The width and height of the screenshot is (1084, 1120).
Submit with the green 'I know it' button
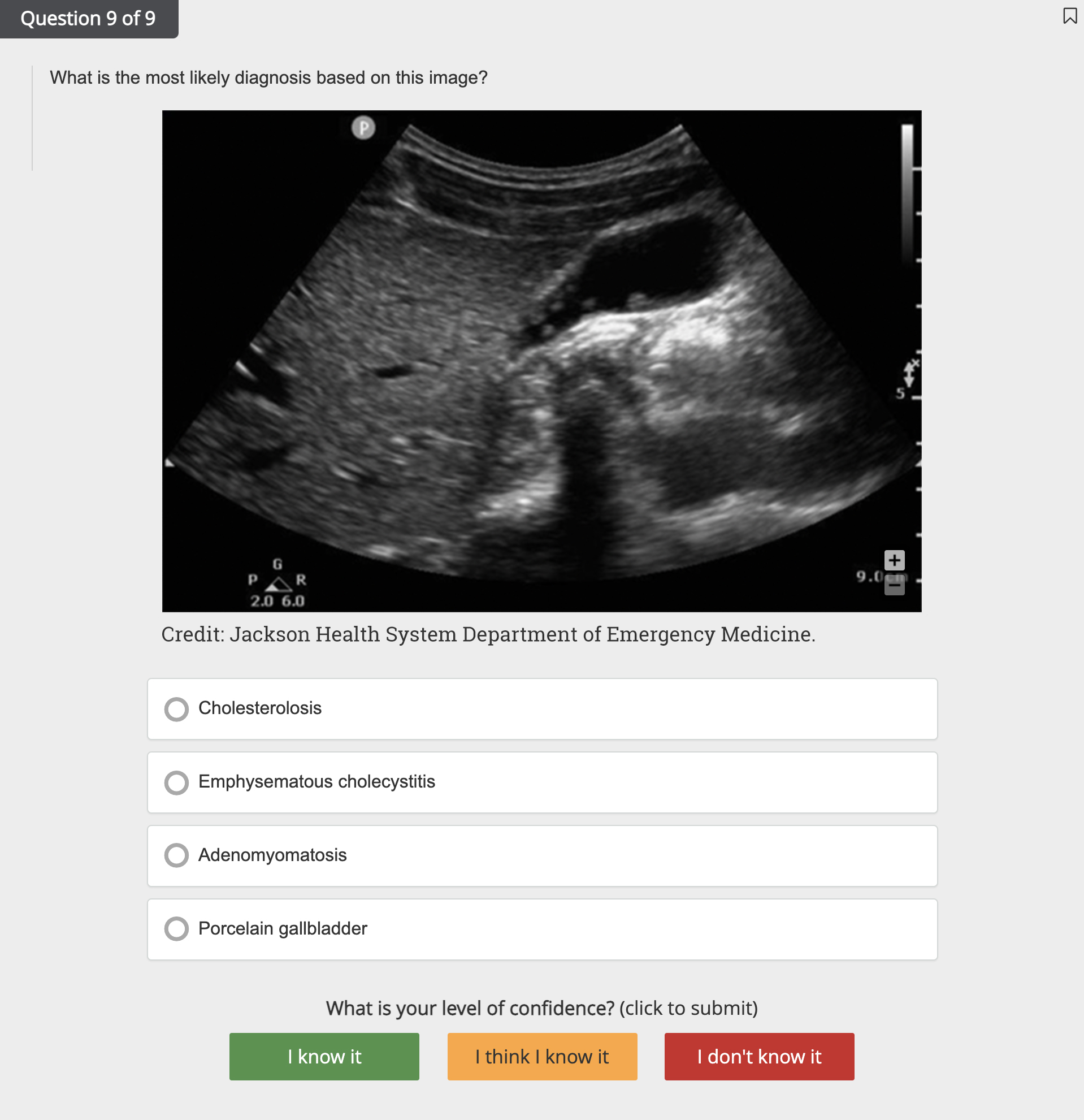tap(324, 1057)
